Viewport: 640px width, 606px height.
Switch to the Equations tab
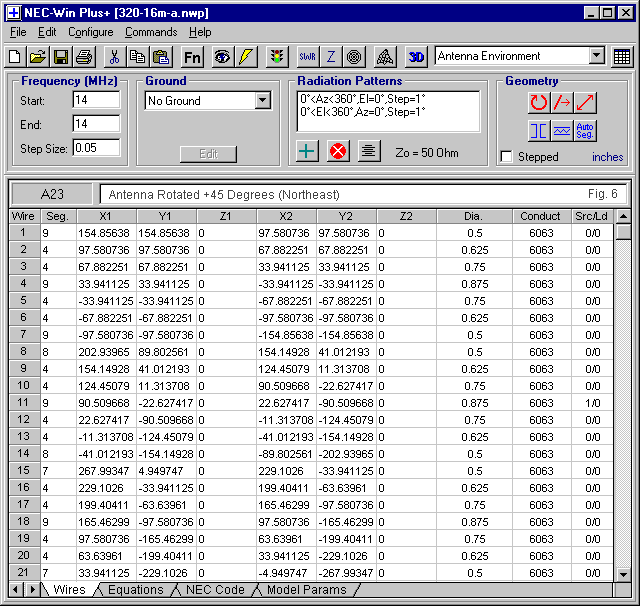point(135,590)
